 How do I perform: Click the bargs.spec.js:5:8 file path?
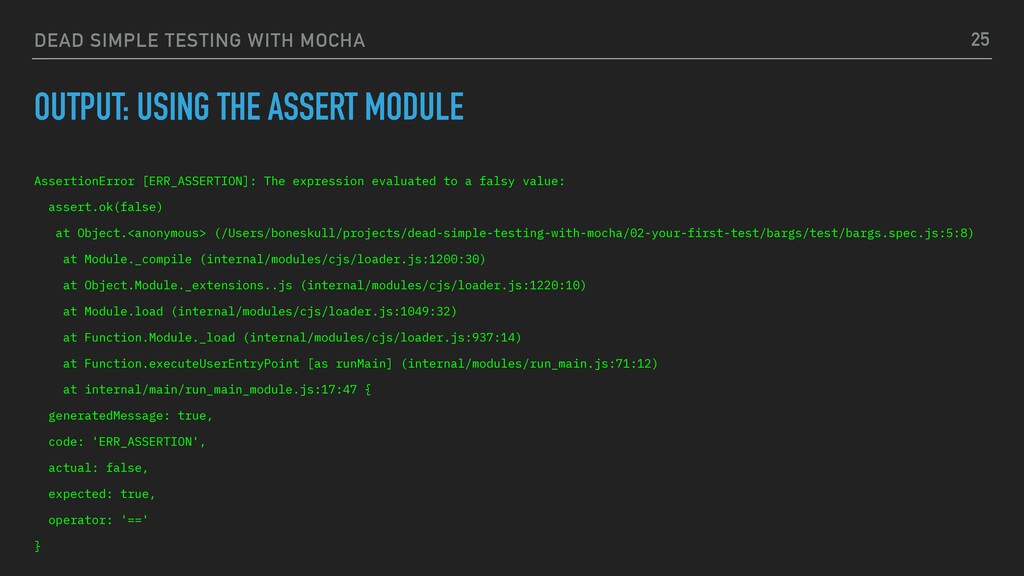click(594, 233)
